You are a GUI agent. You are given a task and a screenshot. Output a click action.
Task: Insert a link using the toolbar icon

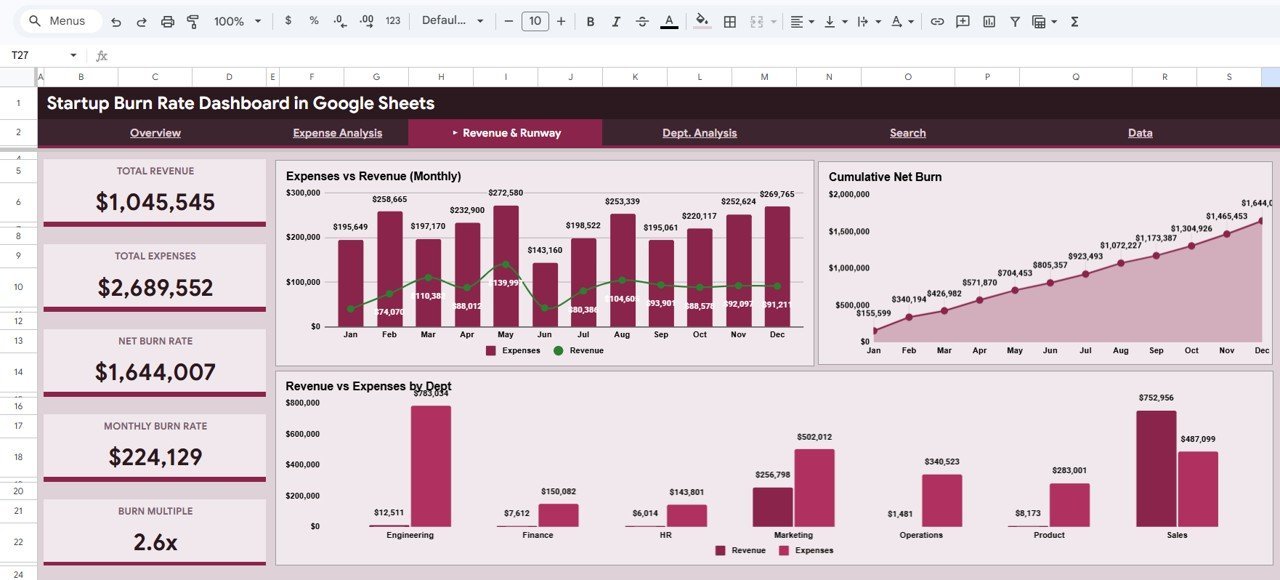(937, 20)
